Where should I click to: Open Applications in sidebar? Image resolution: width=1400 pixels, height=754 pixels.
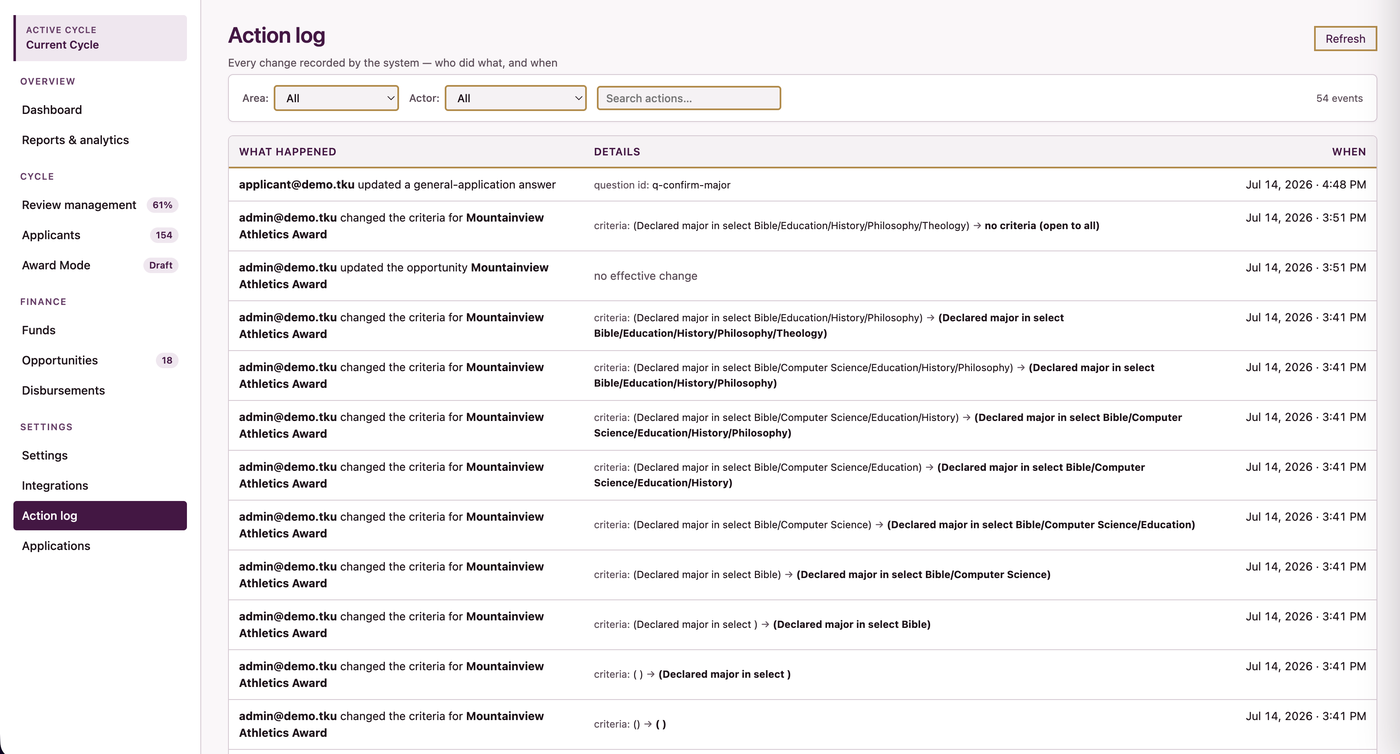(56, 546)
